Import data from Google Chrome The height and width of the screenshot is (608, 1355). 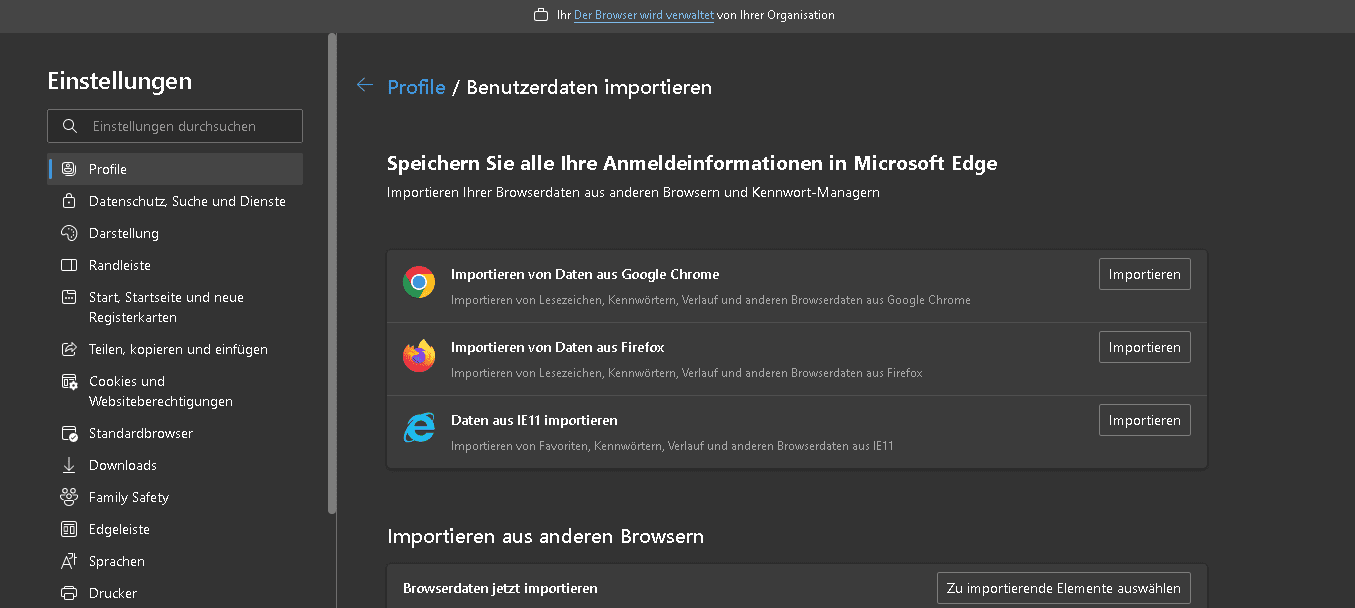tap(1144, 274)
